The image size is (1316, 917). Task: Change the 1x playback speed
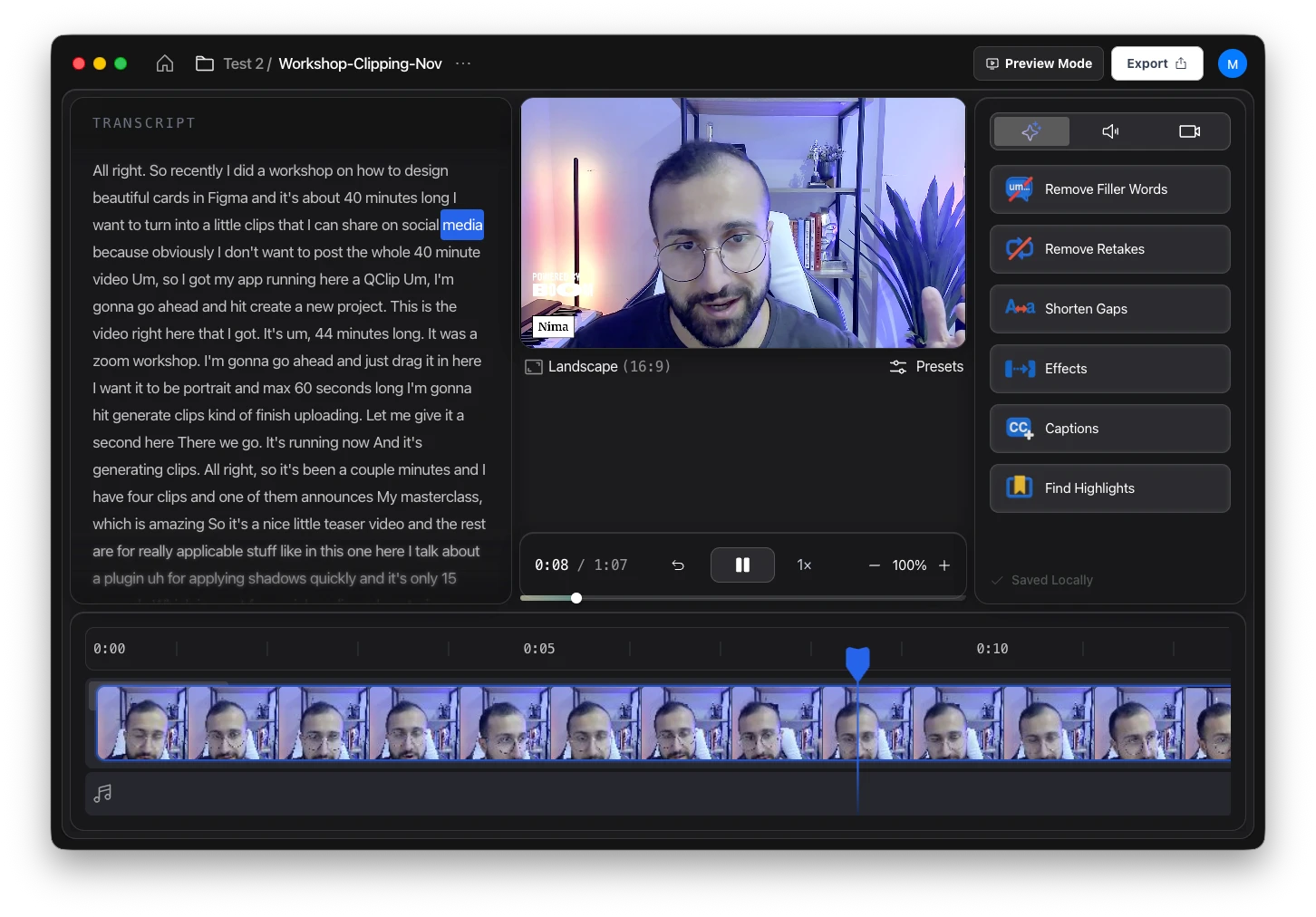pyautogui.click(x=804, y=565)
